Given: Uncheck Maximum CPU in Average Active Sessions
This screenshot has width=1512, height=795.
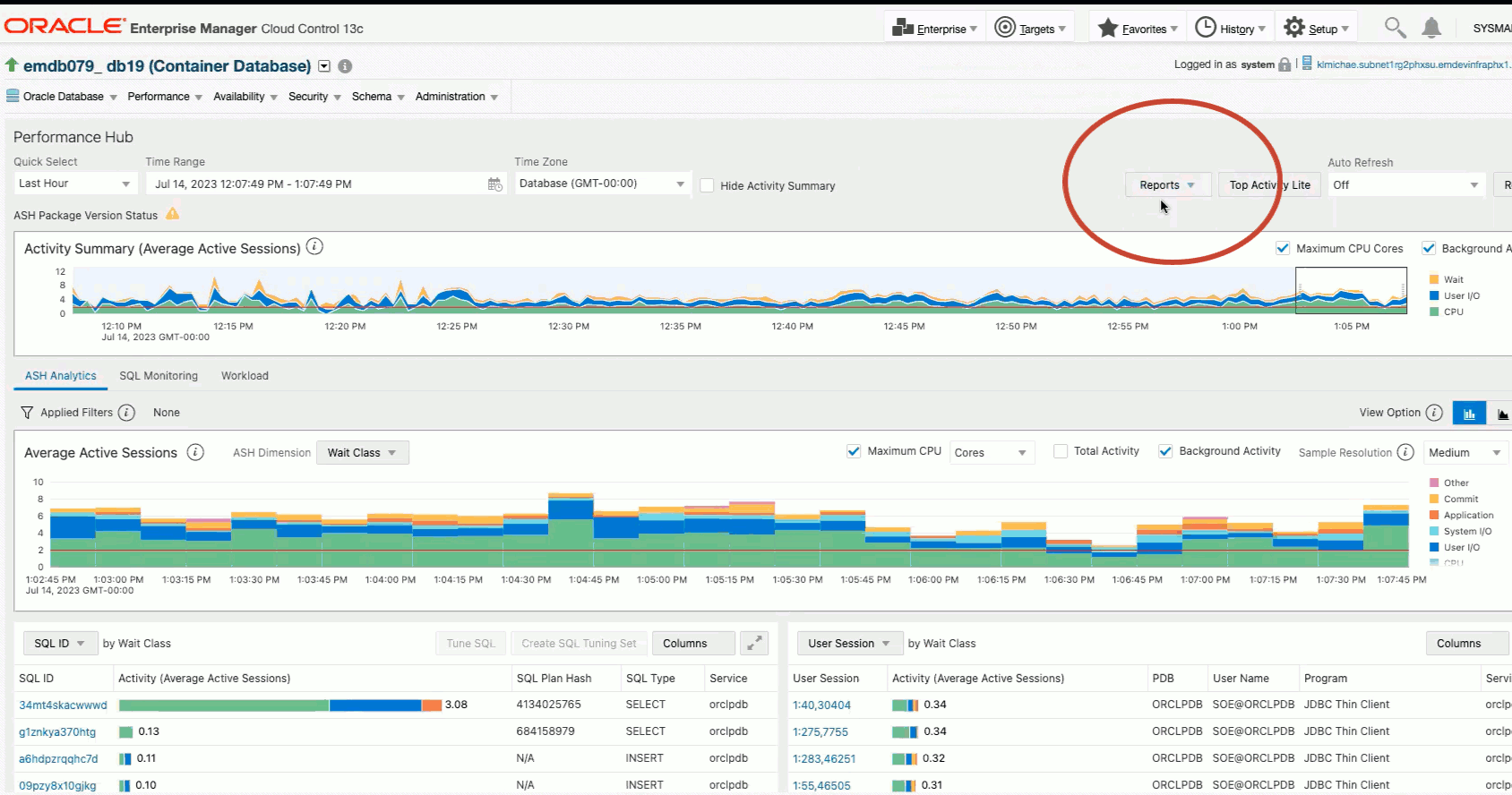Looking at the screenshot, I should tap(854, 451).
